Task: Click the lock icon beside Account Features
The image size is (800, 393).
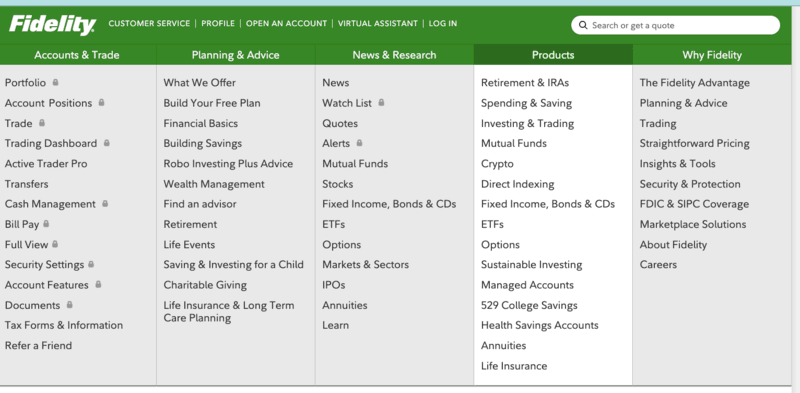Action: [98, 284]
